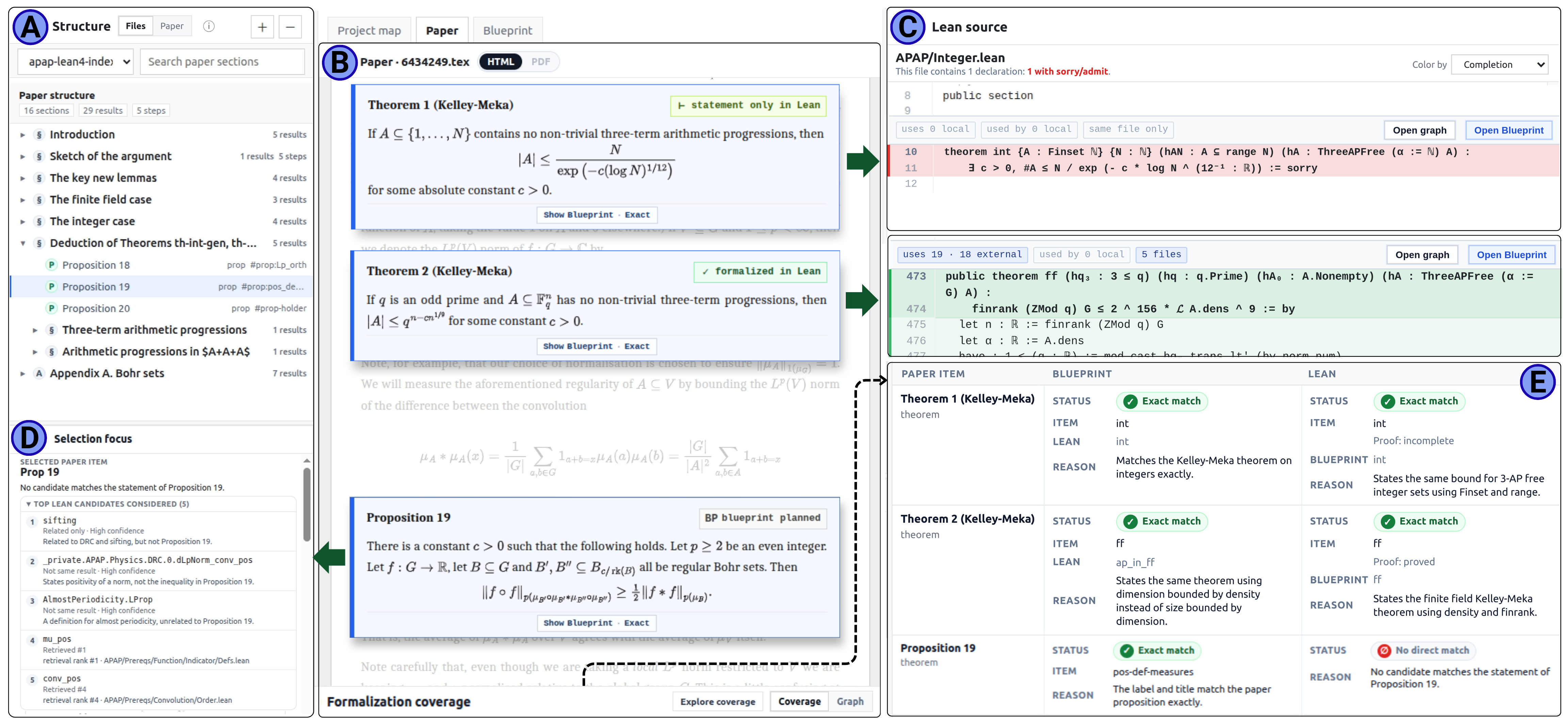The width and height of the screenshot is (1568, 718).
Task: Expand Arithmetic progressions in $A+A+A$
Action: tap(35, 352)
